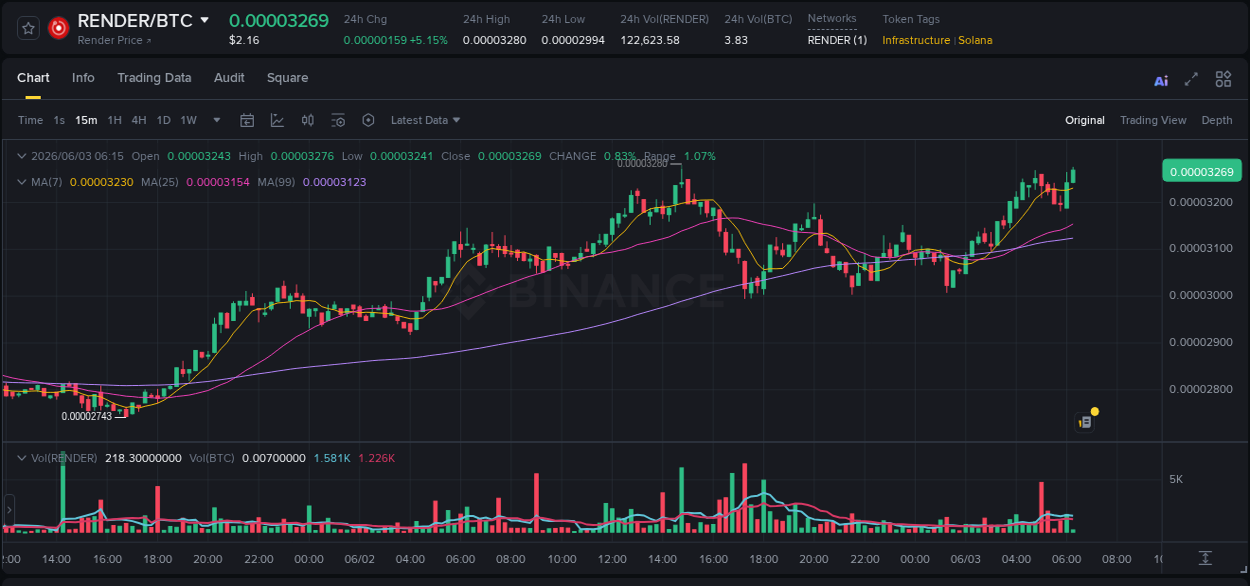Open the Latest Data dropdown
The height and width of the screenshot is (586, 1250).
(x=426, y=120)
